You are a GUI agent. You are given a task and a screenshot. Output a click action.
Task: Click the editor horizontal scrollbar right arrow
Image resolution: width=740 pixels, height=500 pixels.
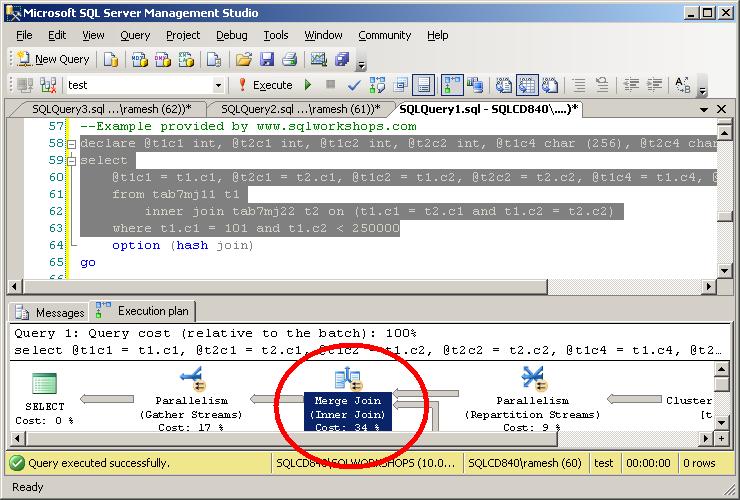(708, 286)
